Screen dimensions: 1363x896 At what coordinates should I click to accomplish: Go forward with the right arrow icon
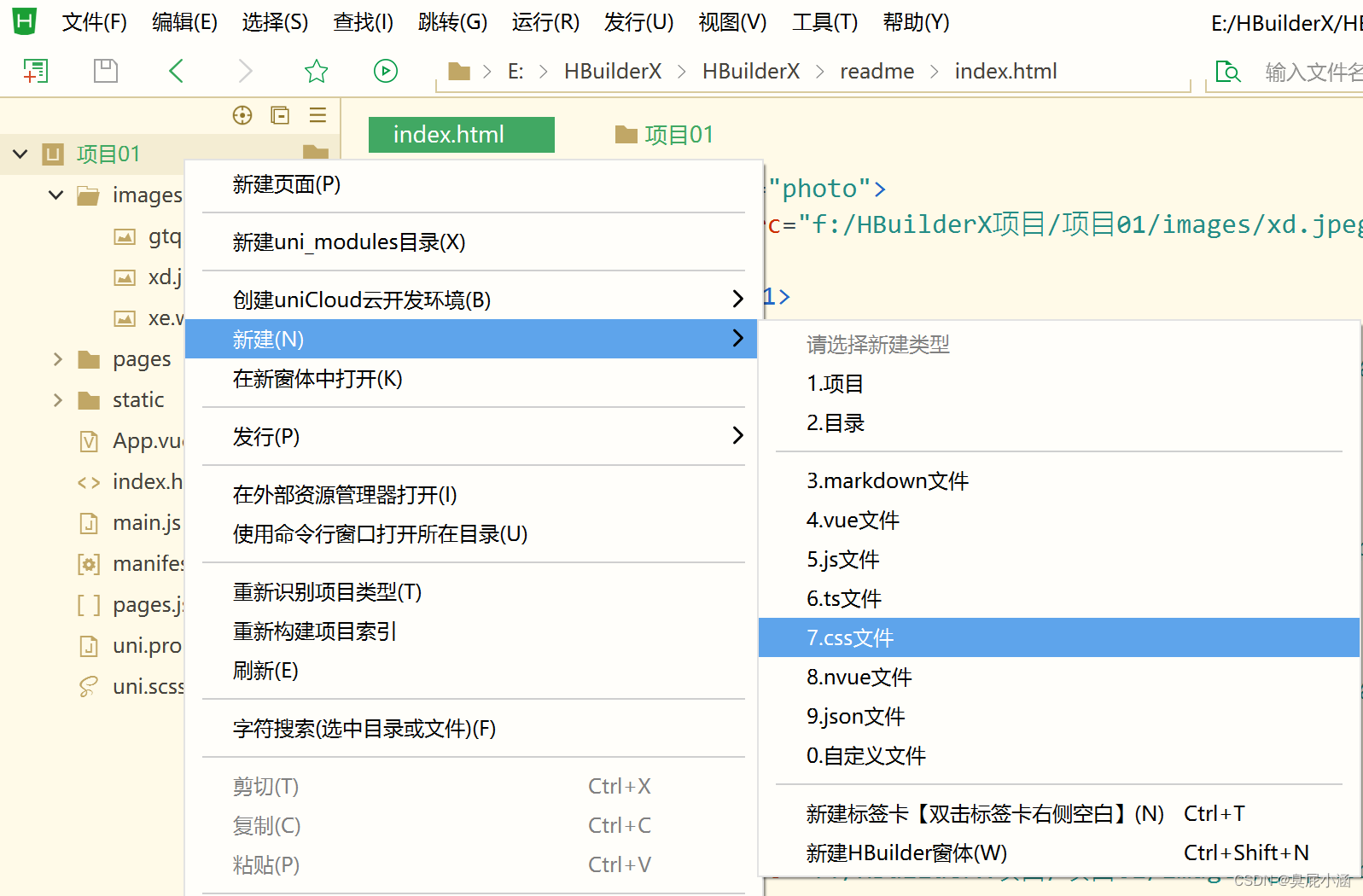[x=246, y=71]
